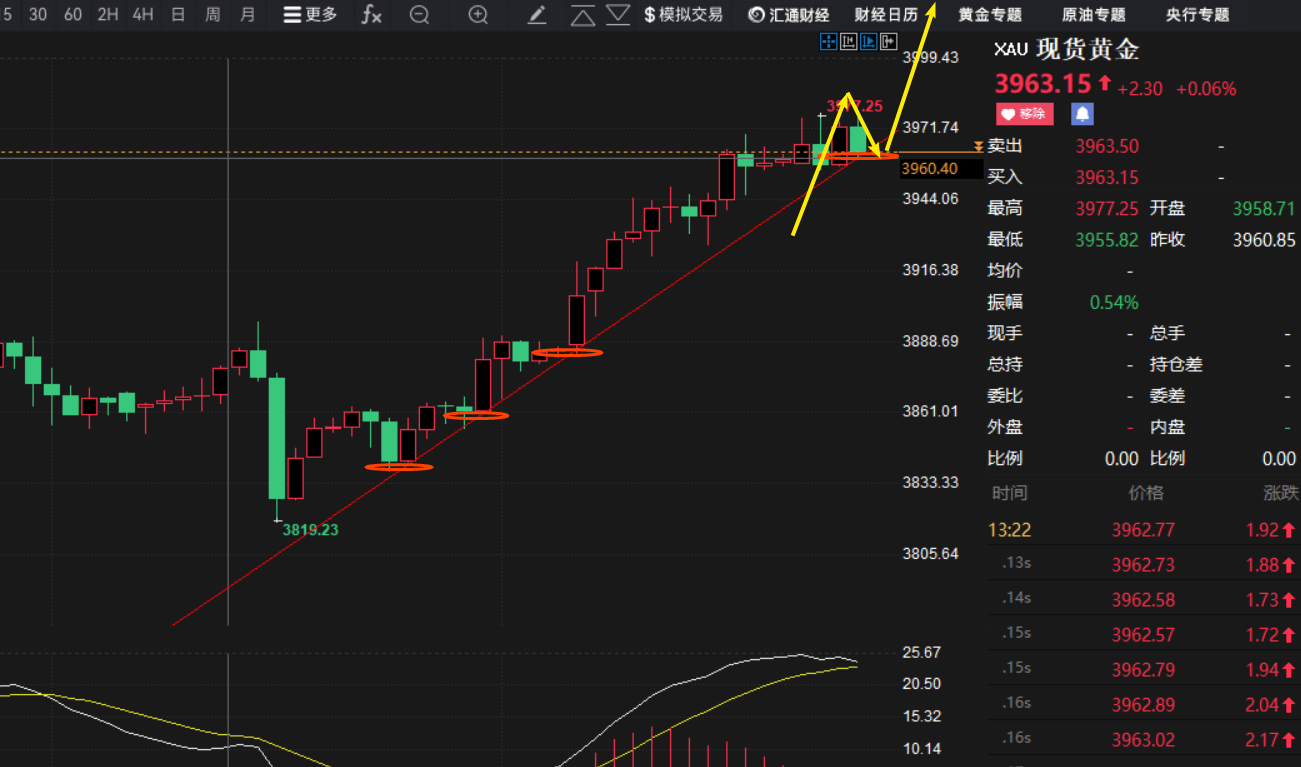This screenshot has width=1301, height=767.
Task: Click the 最低 value 3955.82
Action: [x=1107, y=240]
